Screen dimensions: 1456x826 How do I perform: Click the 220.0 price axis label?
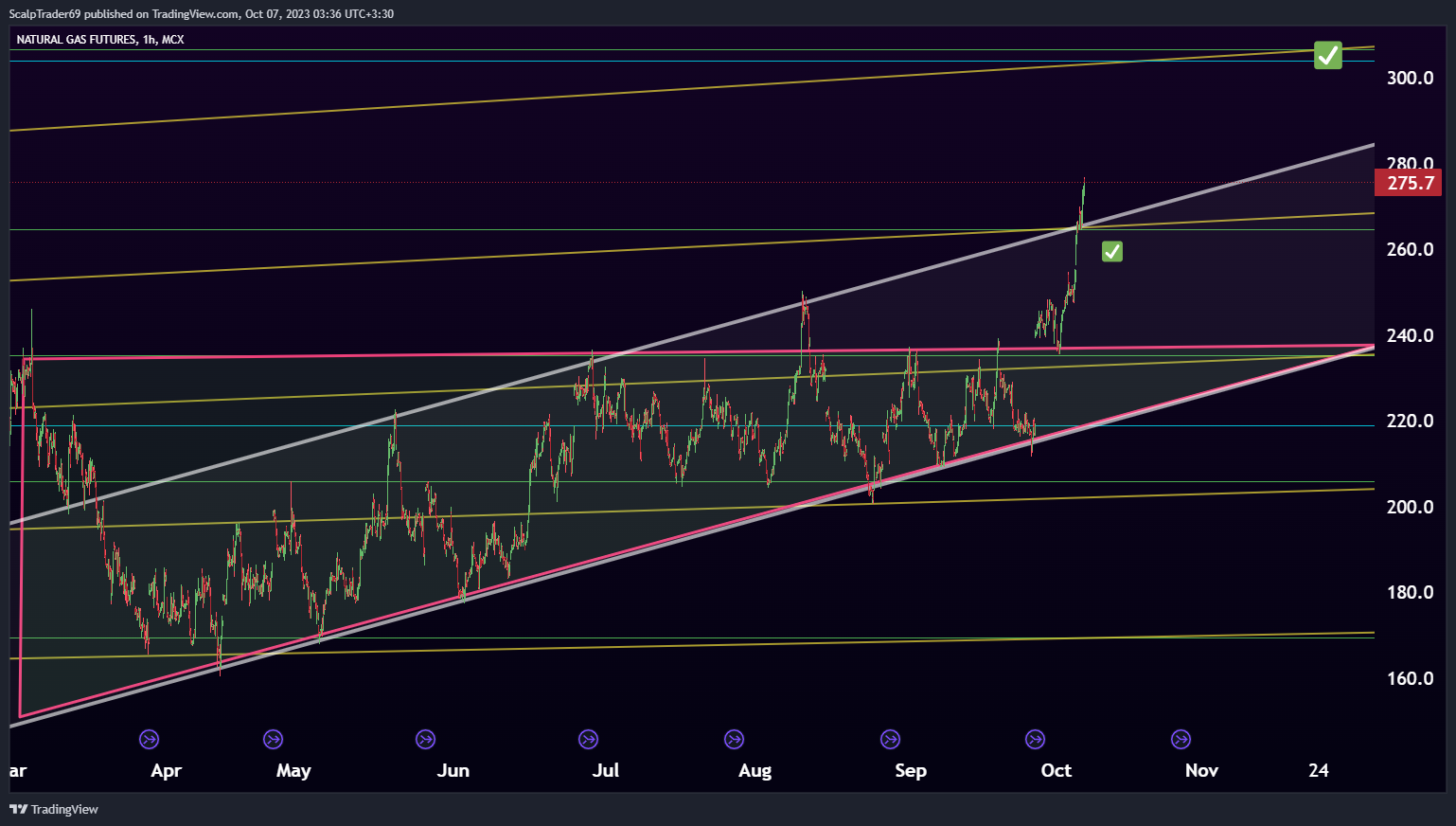[1410, 421]
